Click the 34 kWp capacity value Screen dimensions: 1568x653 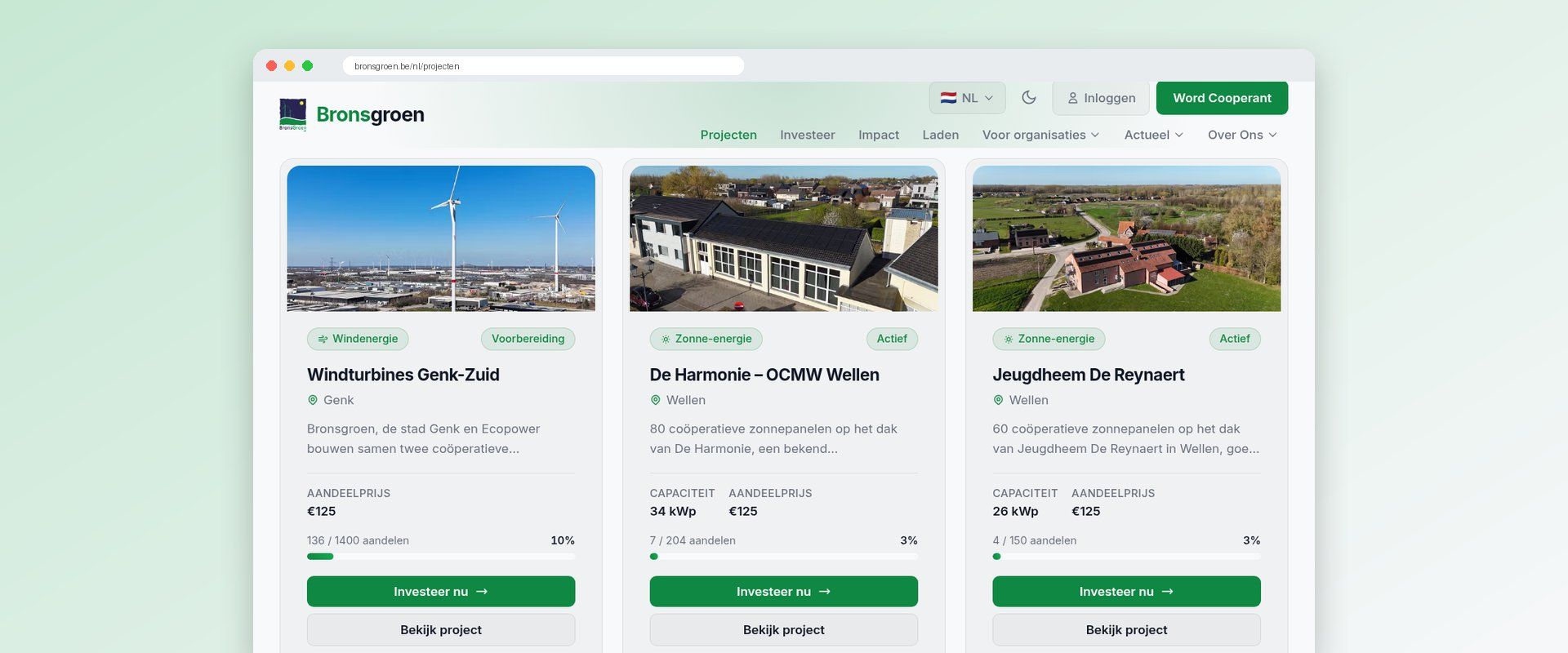click(673, 512)
